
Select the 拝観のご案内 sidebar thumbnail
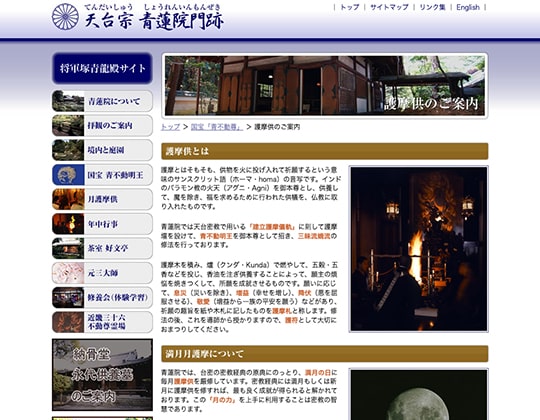[68, 126]
